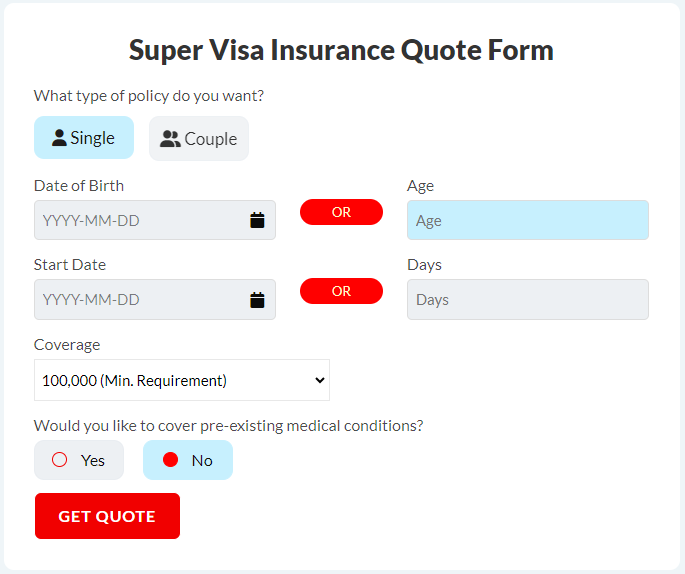Click the two-person icon on Couple
Viewport: 685px width, 574px height.
click(170, 139)
